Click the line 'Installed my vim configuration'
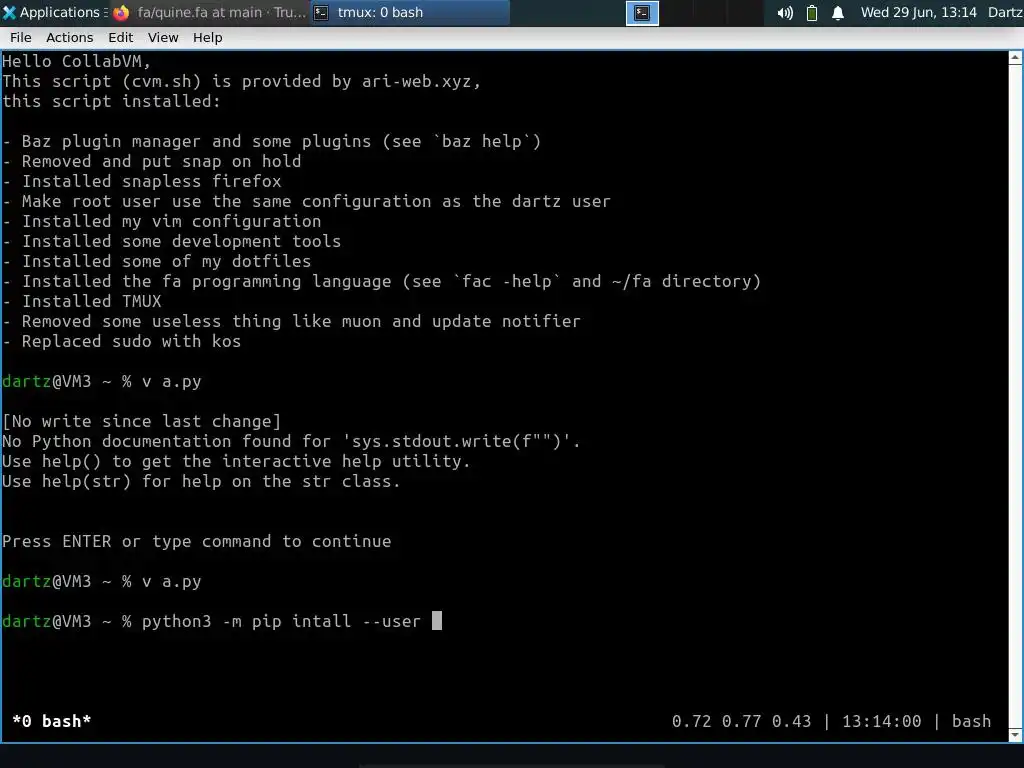 [x=162, y=221]
